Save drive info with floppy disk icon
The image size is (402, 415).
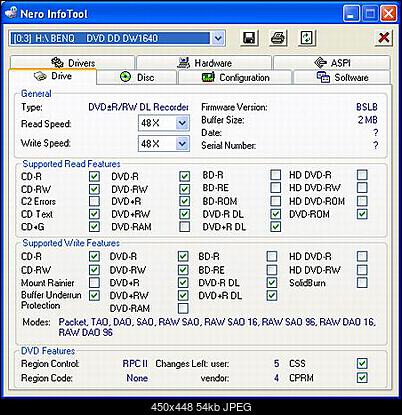coord(249,38)
